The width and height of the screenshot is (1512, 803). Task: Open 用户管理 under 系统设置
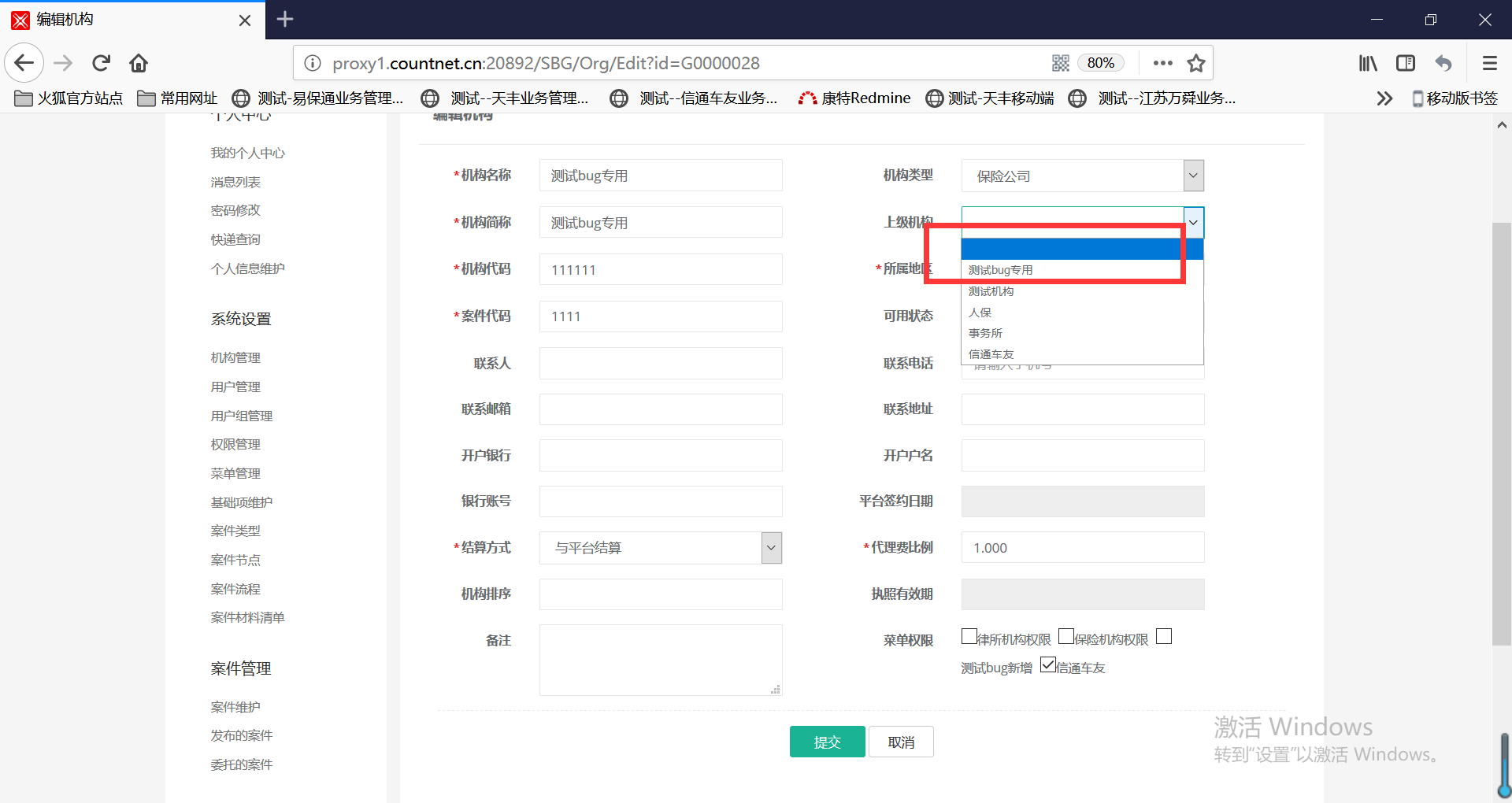[x=235, y=387]
